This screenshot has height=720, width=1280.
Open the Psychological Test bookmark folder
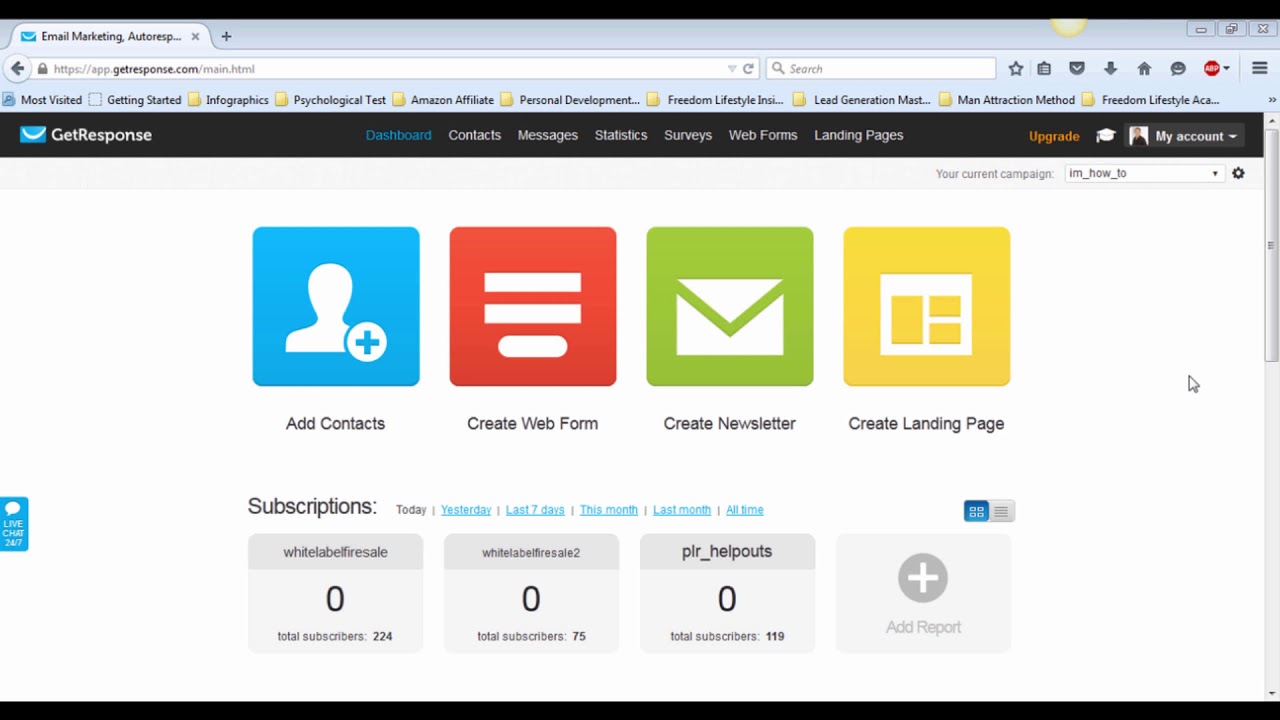pos(330,100)
